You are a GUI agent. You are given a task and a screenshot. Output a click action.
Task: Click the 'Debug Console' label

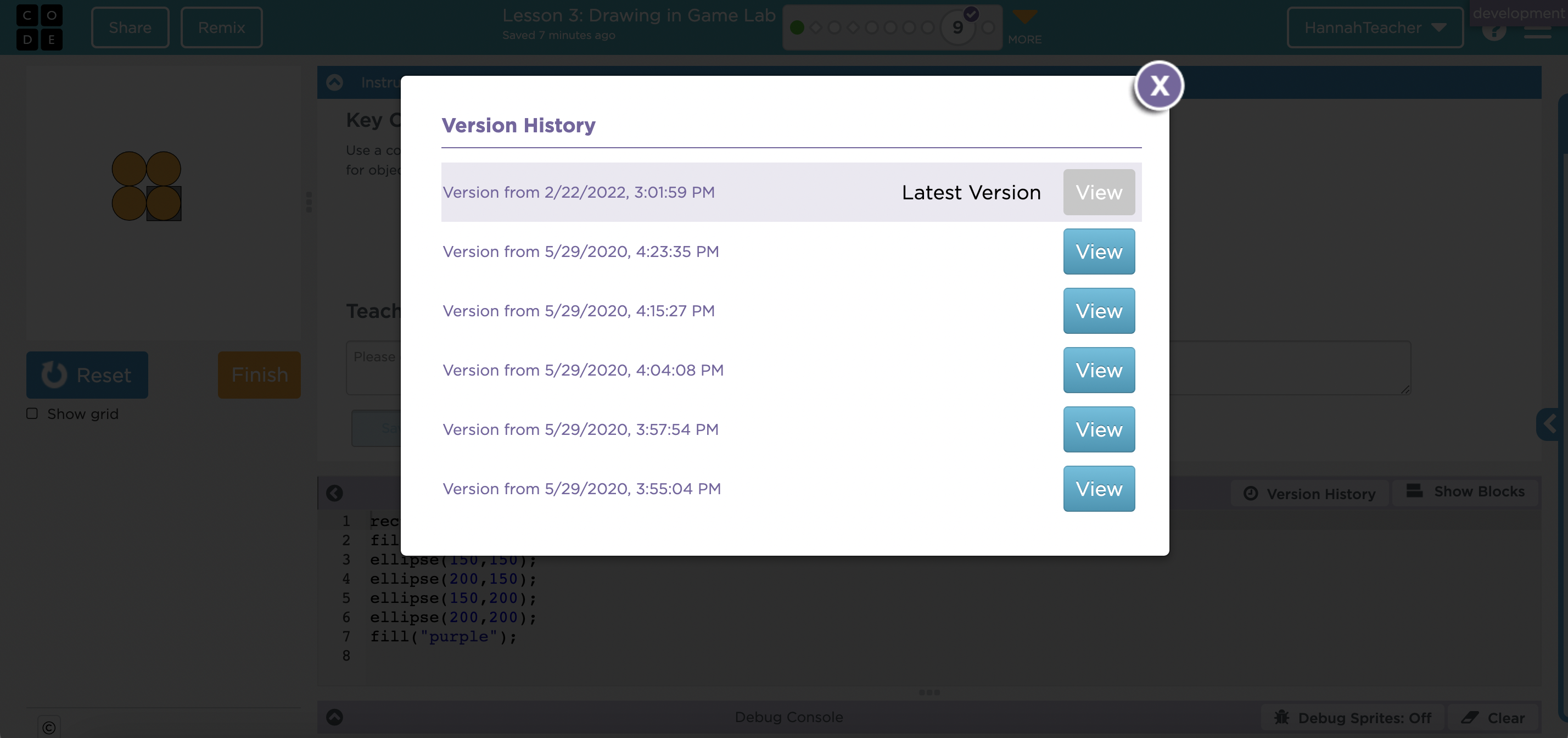(788, 718)
